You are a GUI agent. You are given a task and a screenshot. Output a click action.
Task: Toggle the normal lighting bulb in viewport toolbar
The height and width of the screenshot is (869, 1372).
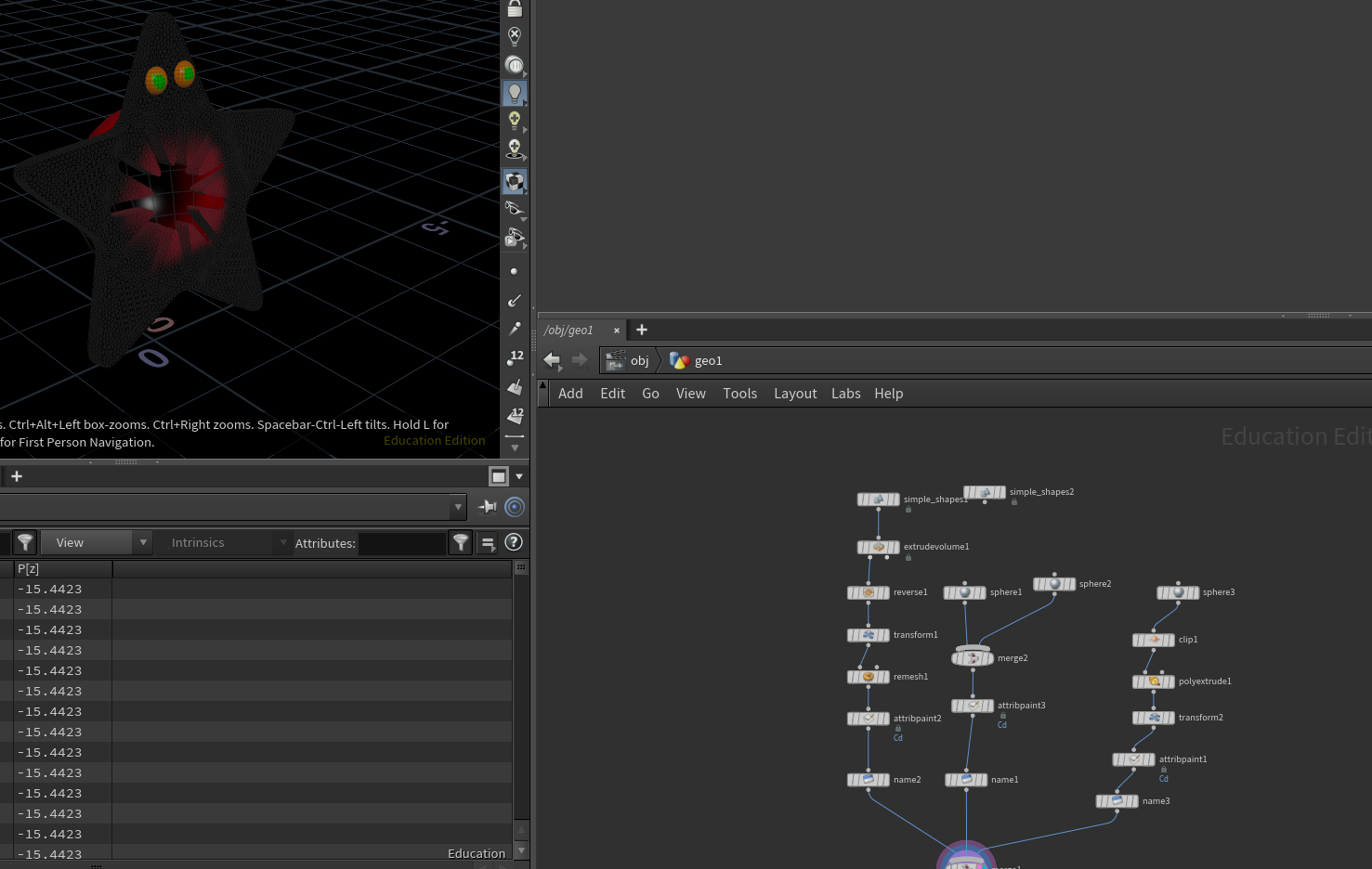pos(515,93)
